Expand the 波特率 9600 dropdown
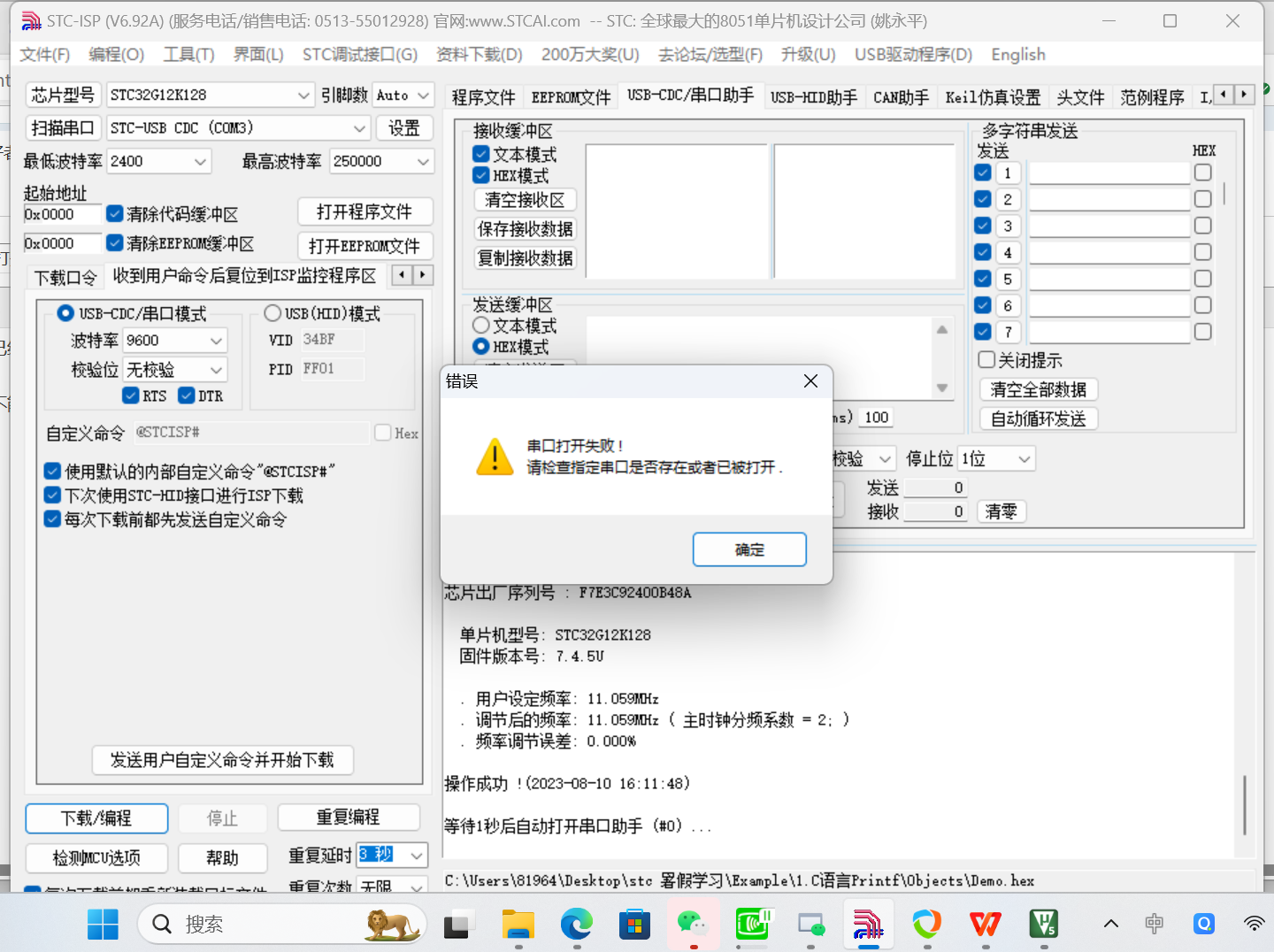 coord(216,341)
